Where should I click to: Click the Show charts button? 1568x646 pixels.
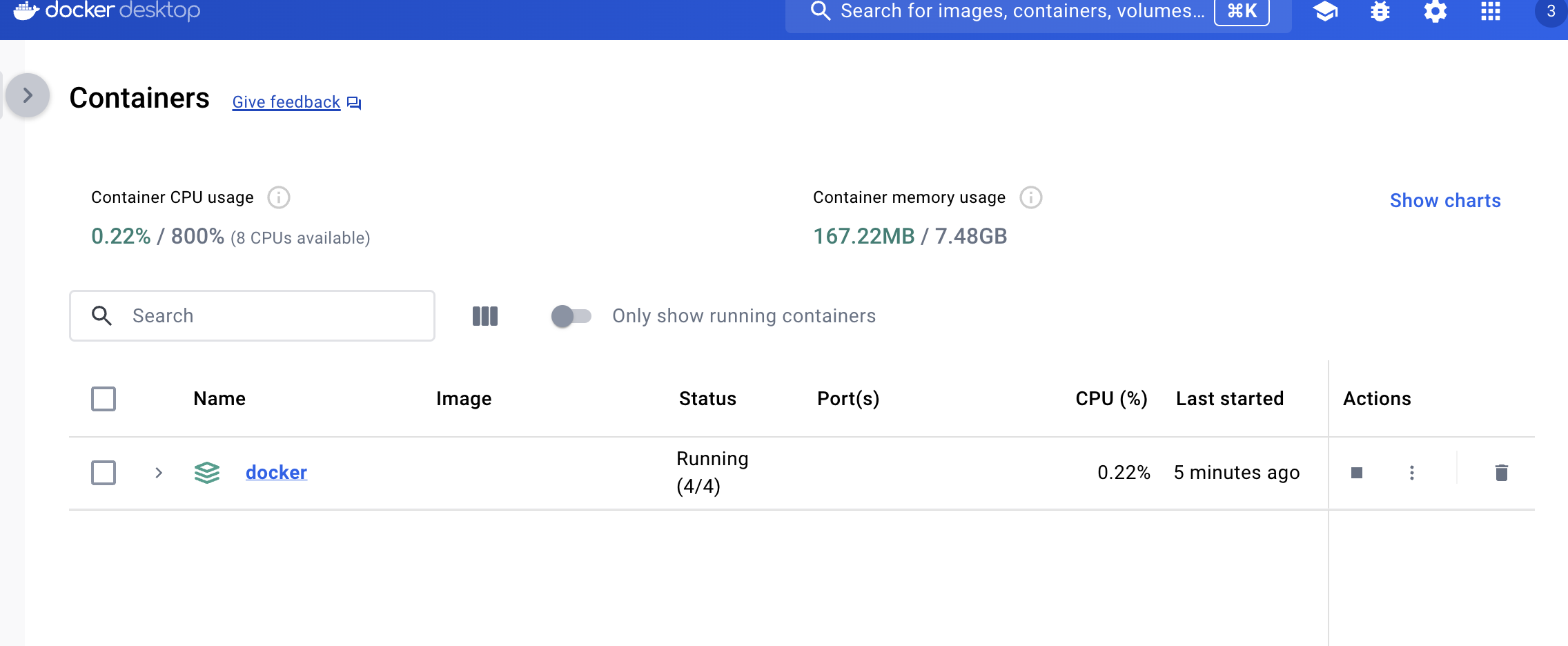[1445, 200]
